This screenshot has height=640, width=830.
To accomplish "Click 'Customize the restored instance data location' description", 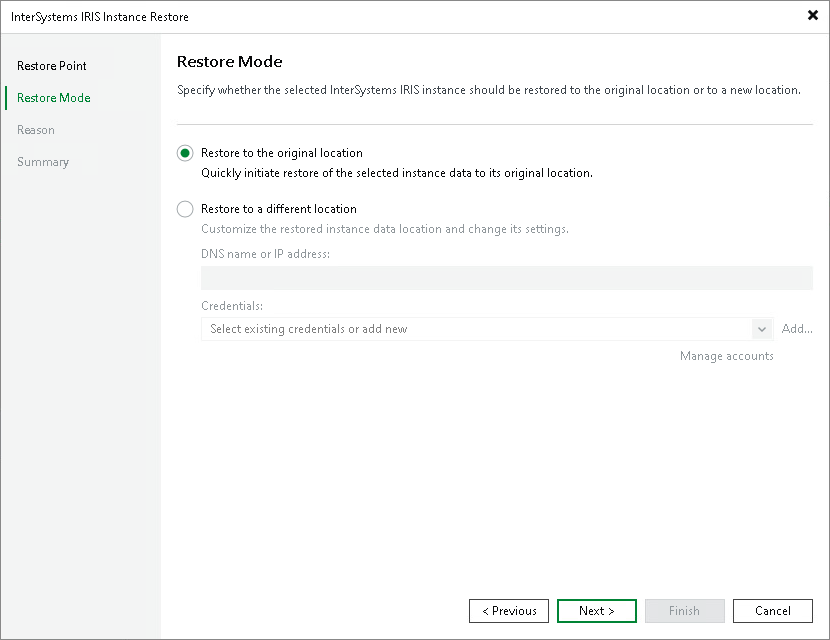I will coord(385,229).
